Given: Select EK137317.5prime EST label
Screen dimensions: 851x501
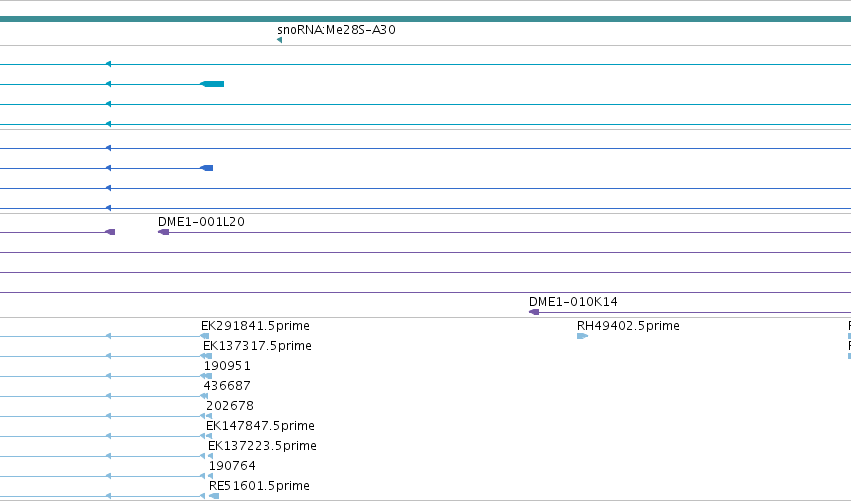Looking at the screenshot, I should click(257, 346).
